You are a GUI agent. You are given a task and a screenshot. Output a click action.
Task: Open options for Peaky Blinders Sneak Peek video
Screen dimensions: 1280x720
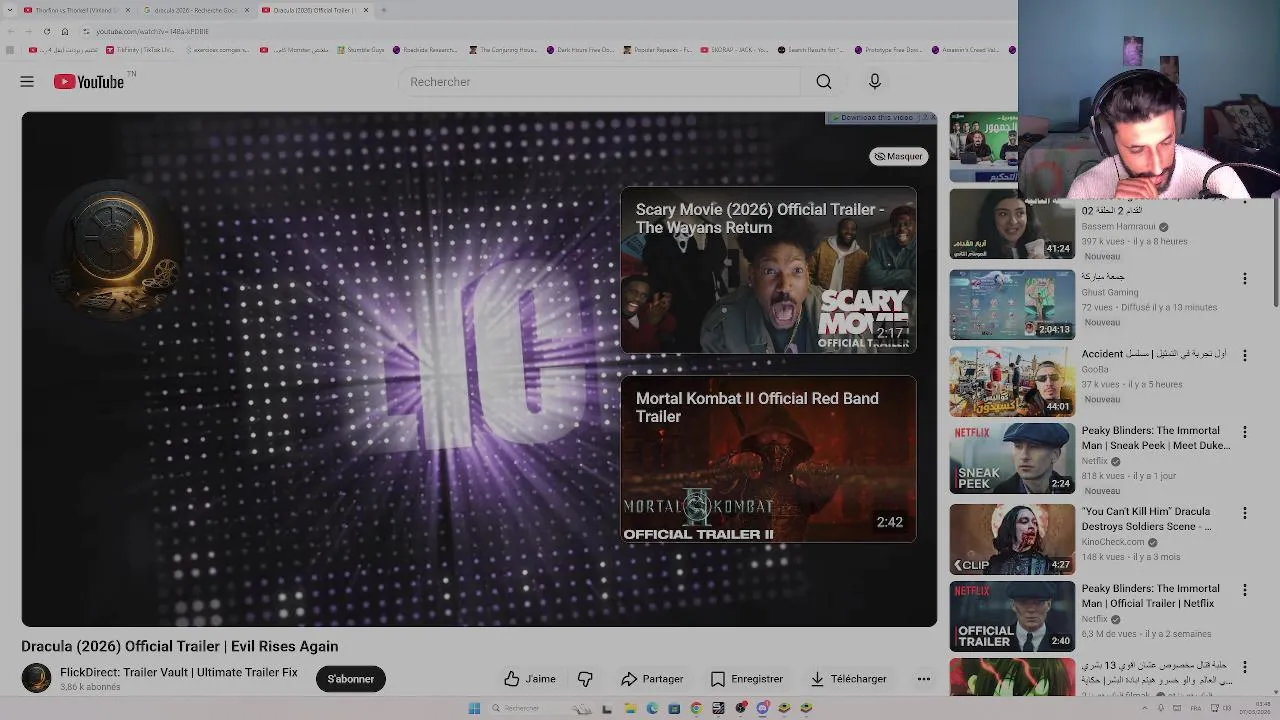pyautogui.click(x=1245, y=432)
